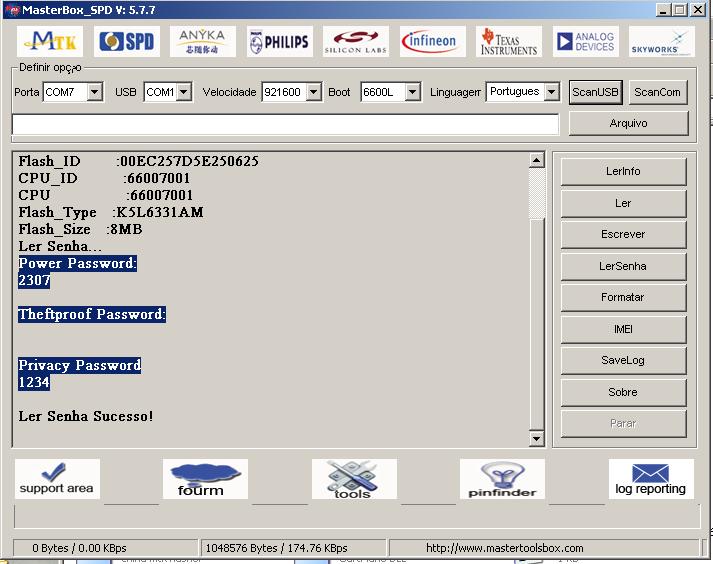Click the LerInfo button
Viewport: 713px width, 564px height.
(x=623, y=171)
